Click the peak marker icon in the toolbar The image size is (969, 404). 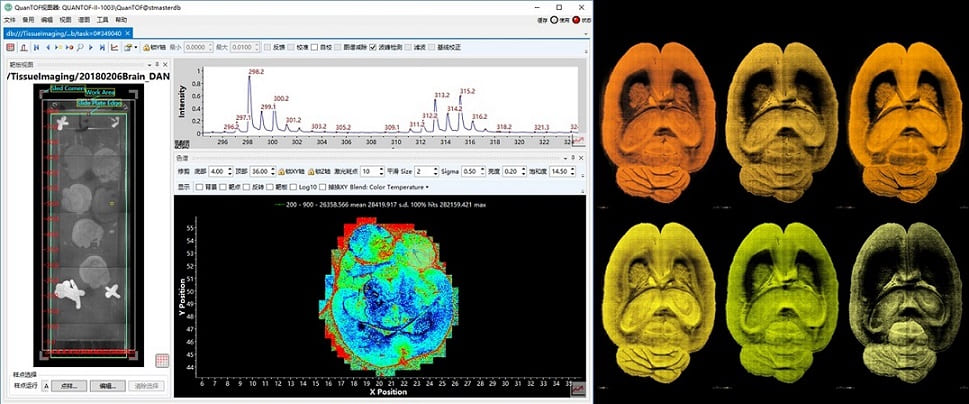click(23, 48)
